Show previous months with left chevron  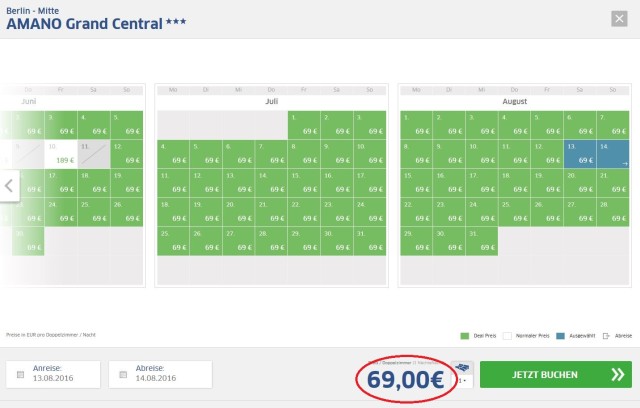(9, 186)
